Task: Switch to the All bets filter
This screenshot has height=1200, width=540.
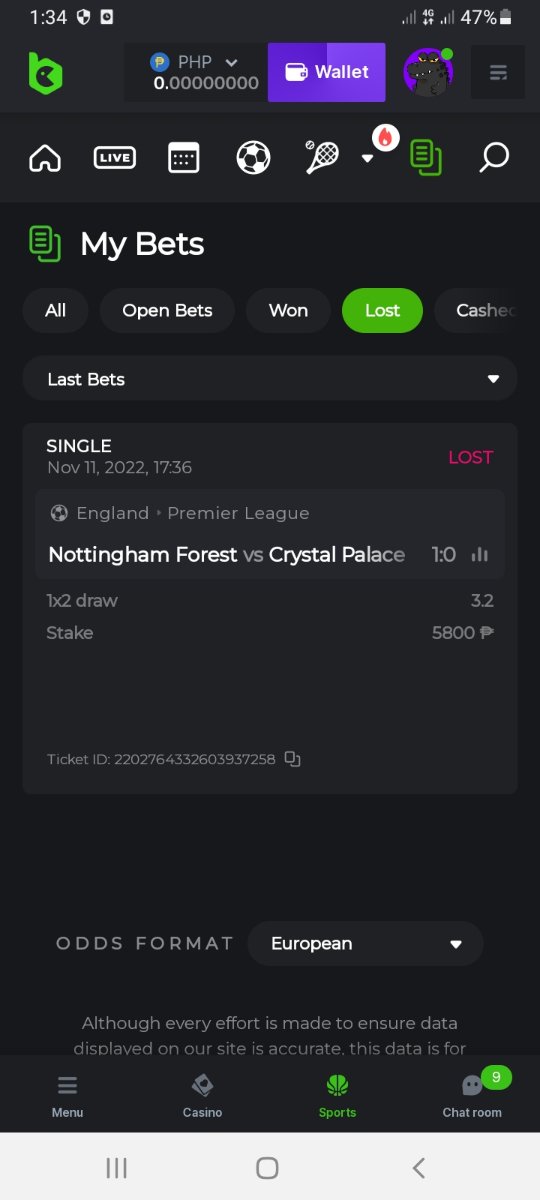Action: (55, 310)
